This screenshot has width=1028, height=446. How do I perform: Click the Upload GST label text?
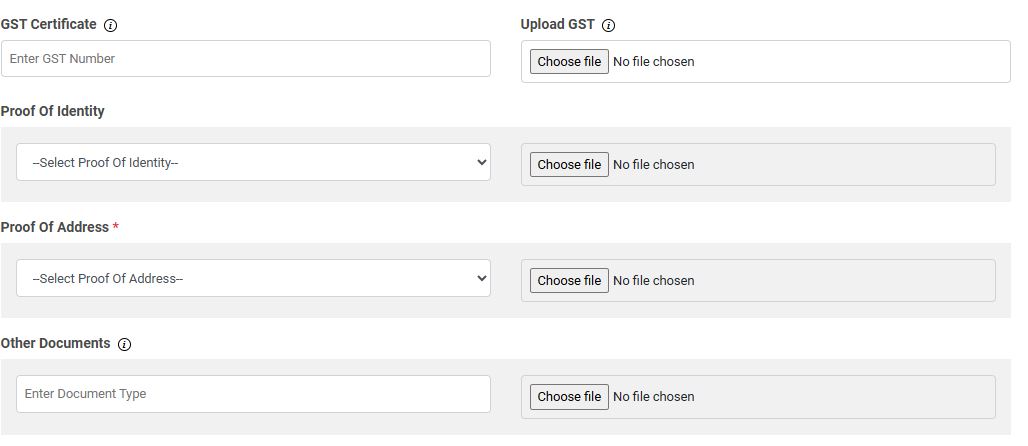click(557, 24)
